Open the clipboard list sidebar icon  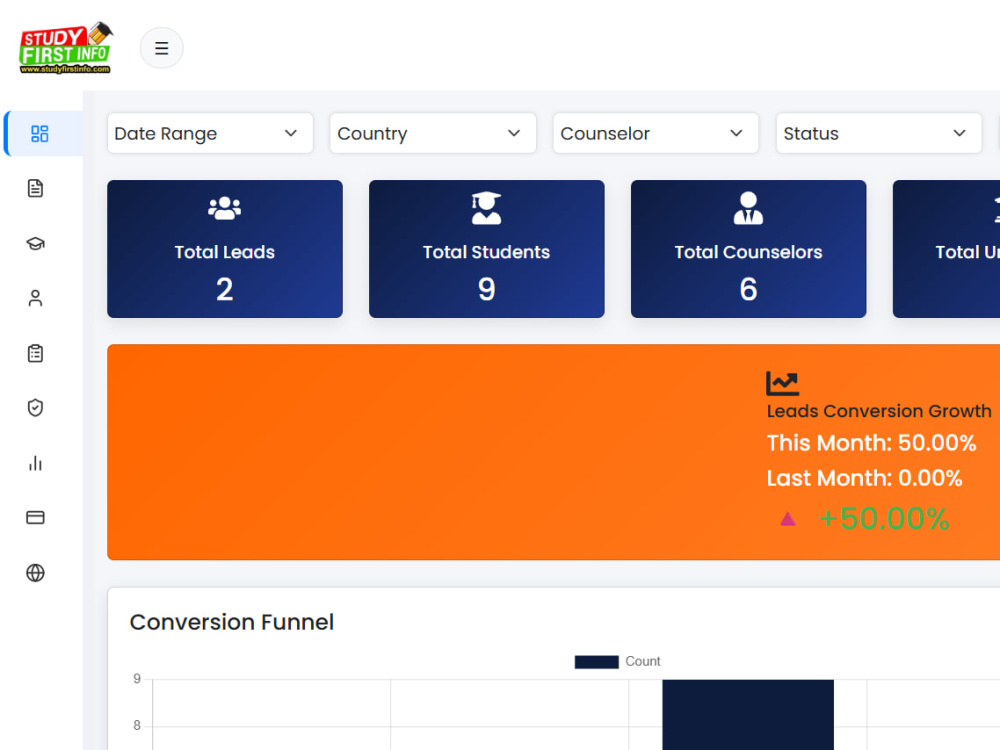tap(36, 353)
